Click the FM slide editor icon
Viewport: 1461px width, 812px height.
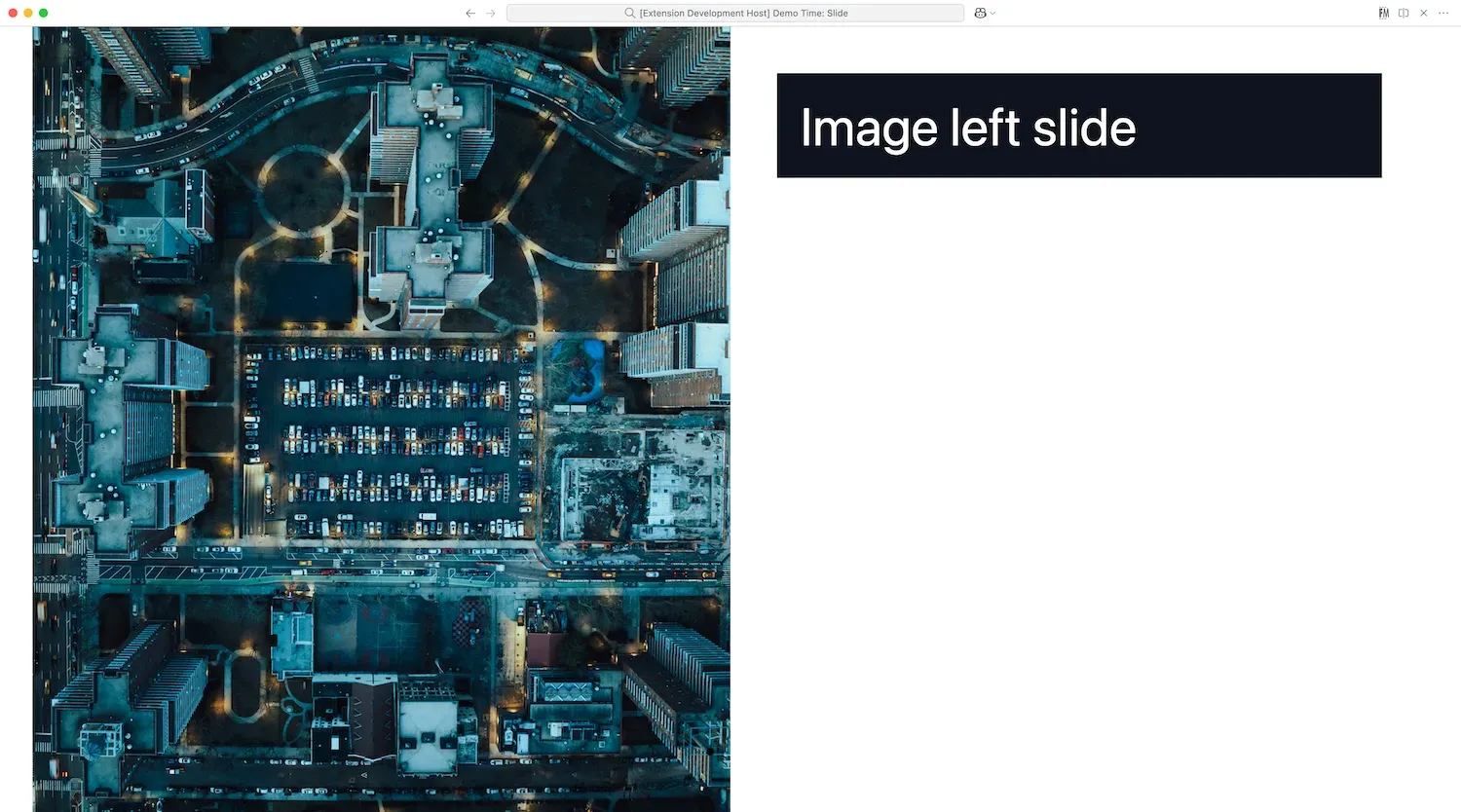1383,13
